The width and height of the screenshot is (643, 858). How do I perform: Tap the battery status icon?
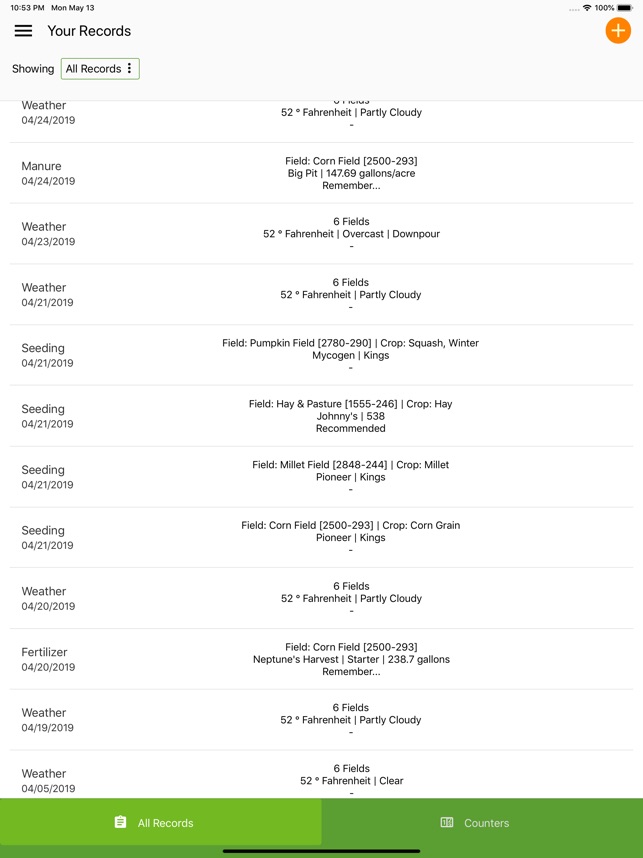point(626,8)
